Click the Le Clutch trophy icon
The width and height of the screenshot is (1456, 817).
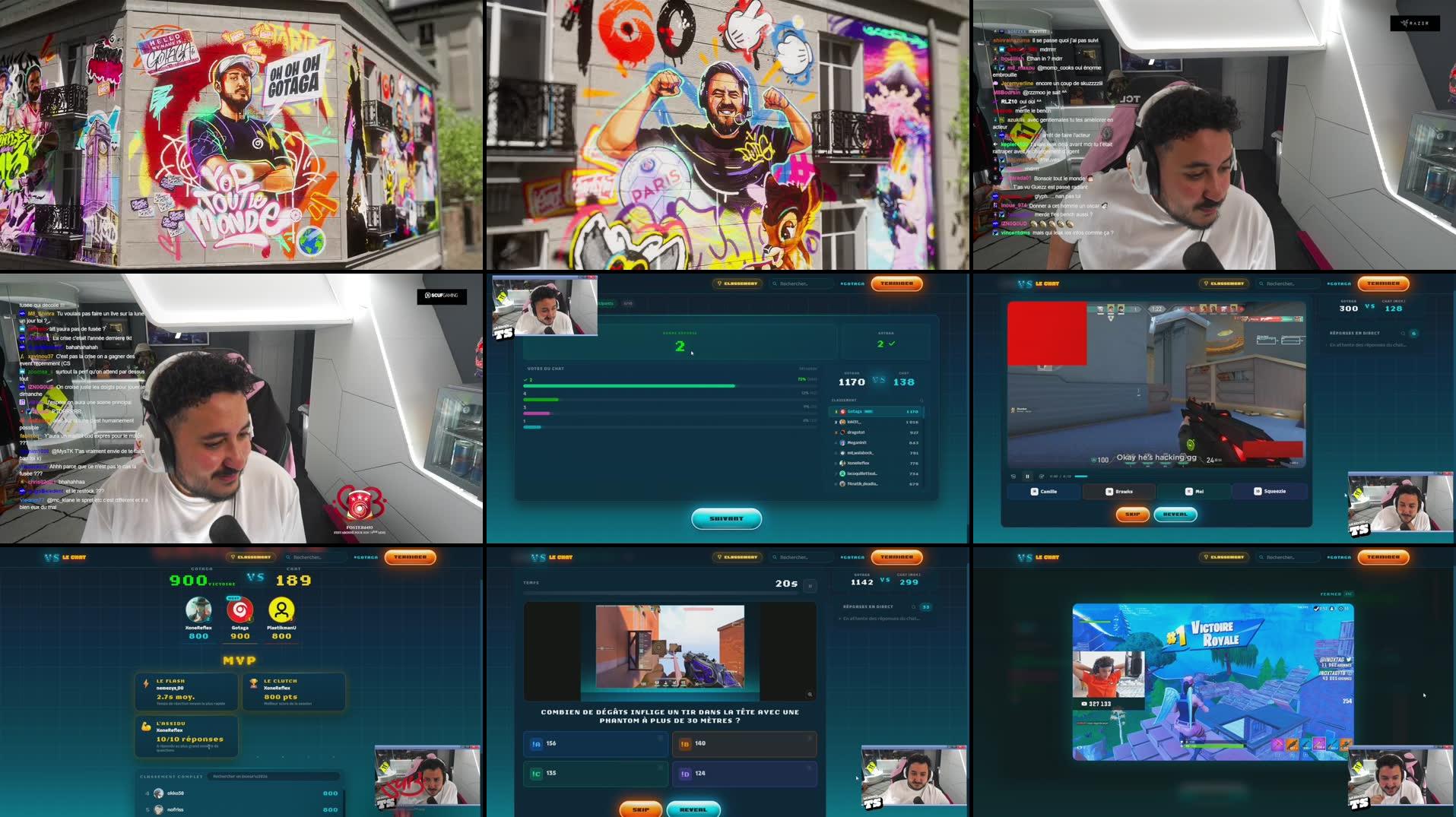click(x=254, y=683)
